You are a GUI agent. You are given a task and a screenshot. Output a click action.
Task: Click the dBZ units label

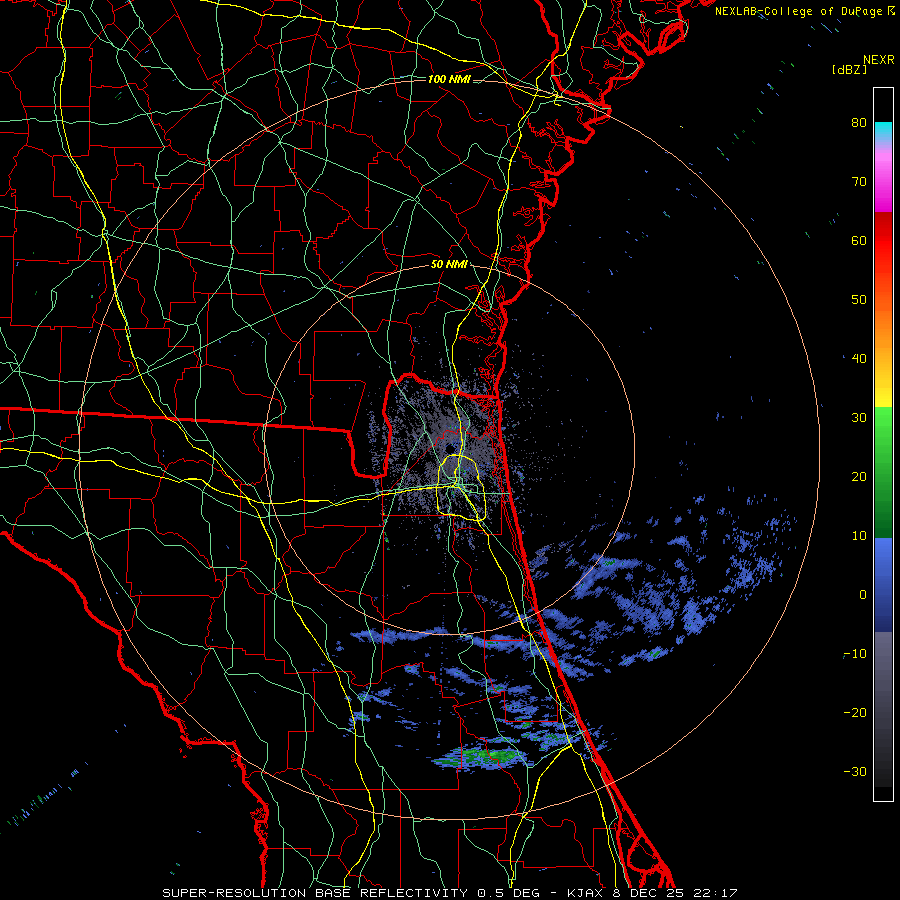[849, 69]
